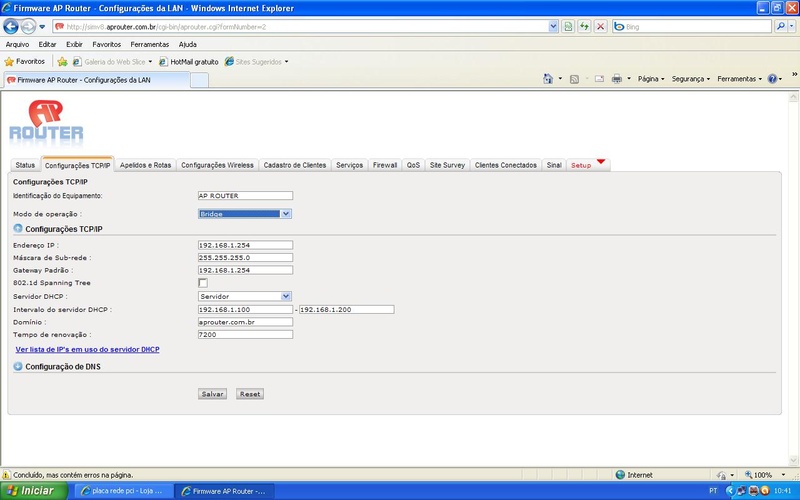Toggle the 802.1d Spanning Tree checkbox
Image resolution: width=800 pixels, height=500 pixels.
(x=203, y=283)
